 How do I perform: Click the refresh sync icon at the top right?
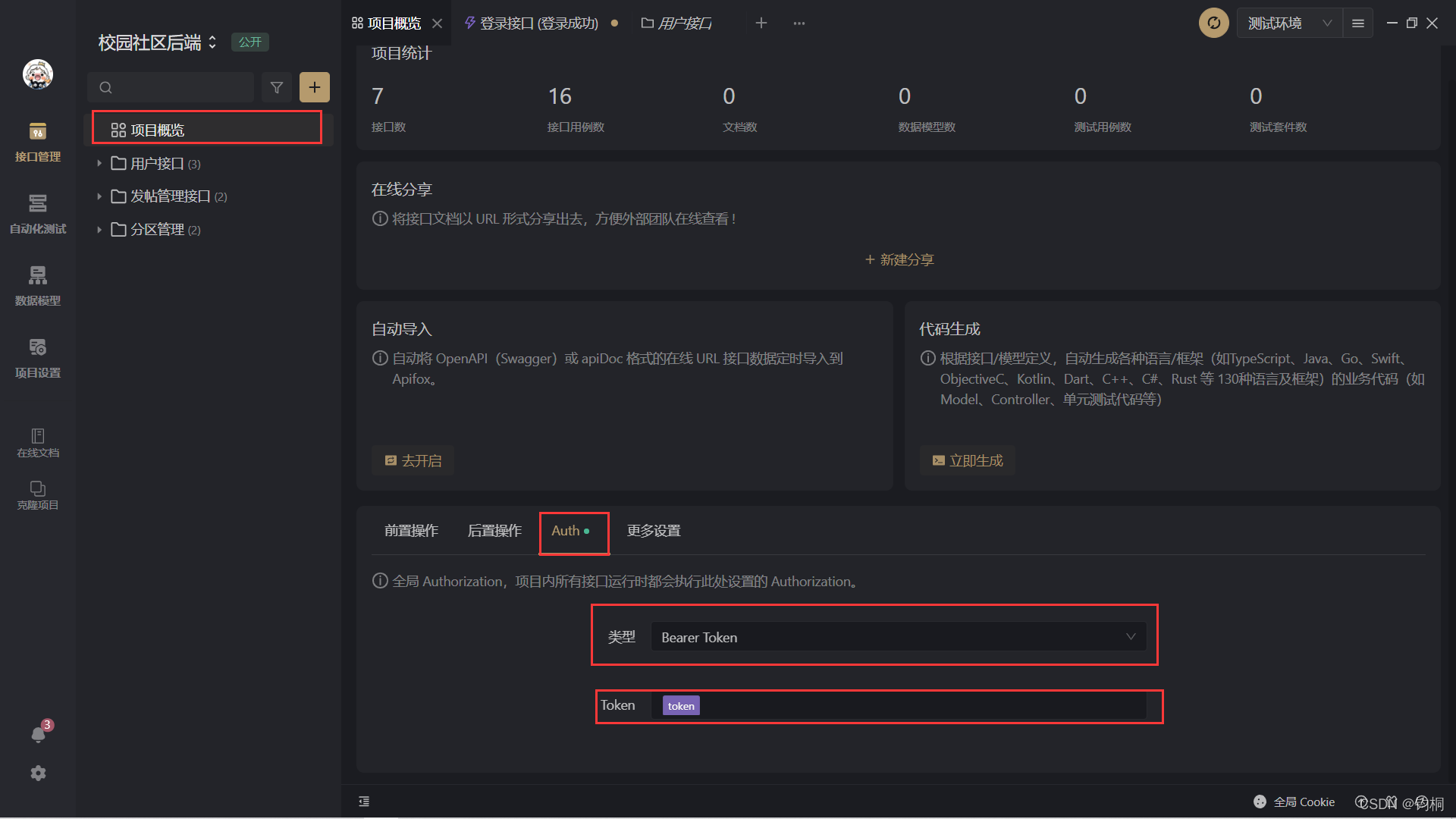[1213, 23]
